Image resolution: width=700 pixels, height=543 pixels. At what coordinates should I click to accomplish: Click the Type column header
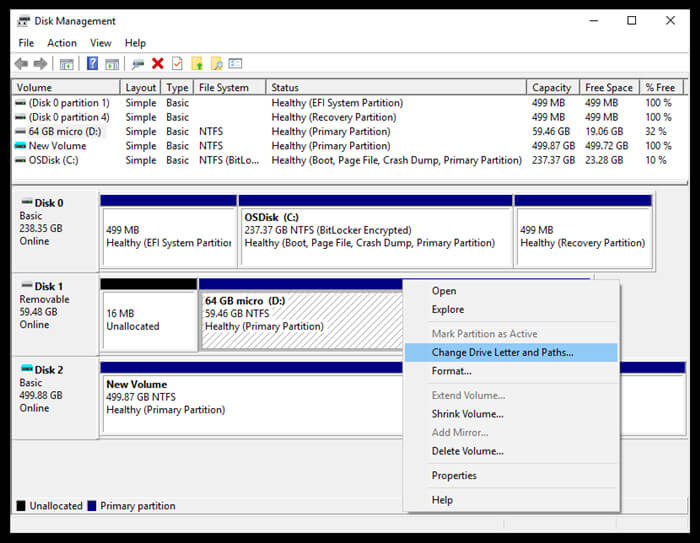click(x=177, y=88)
